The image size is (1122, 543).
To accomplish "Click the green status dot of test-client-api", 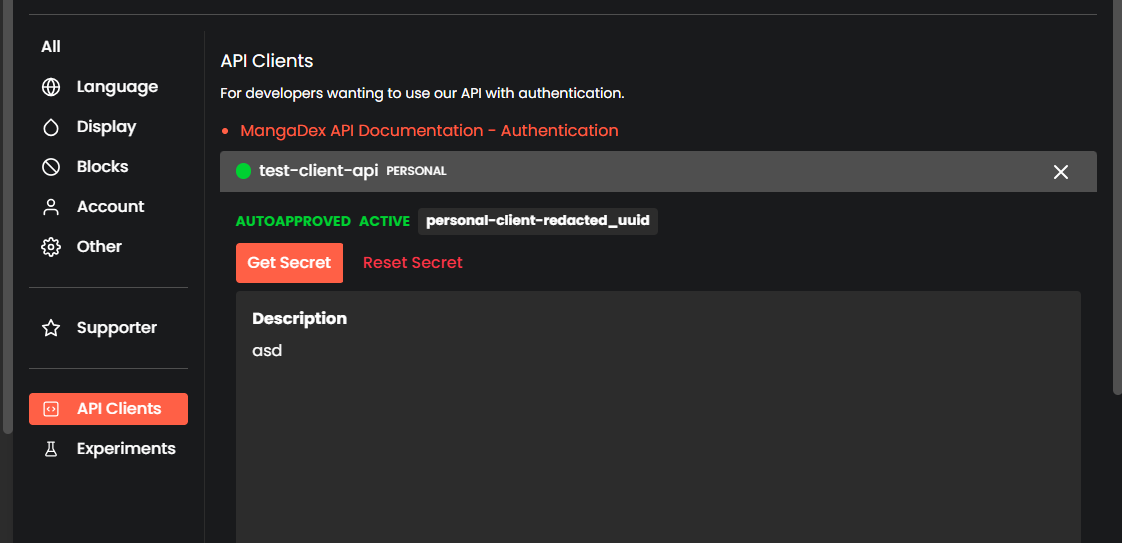I will tap(243, 171).
